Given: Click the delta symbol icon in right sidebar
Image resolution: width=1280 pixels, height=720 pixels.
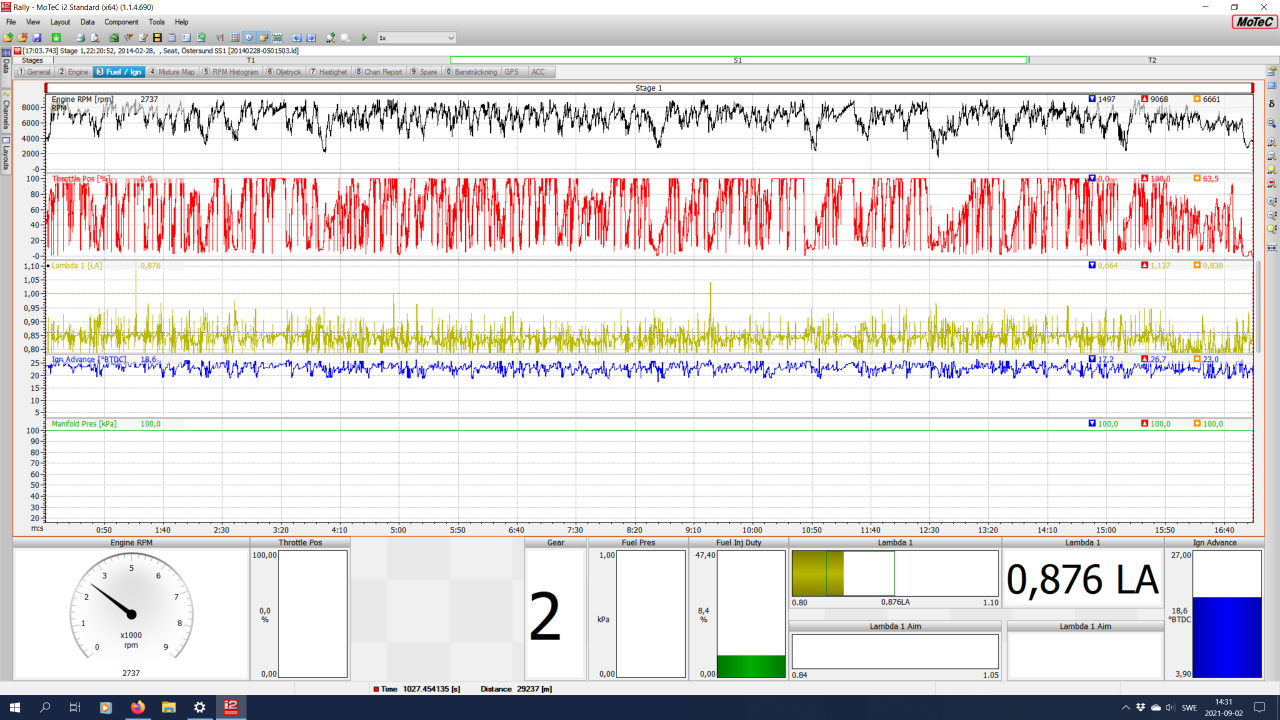Looking at the screenshot, I should pyautogui.click(x=1271, y=104).
